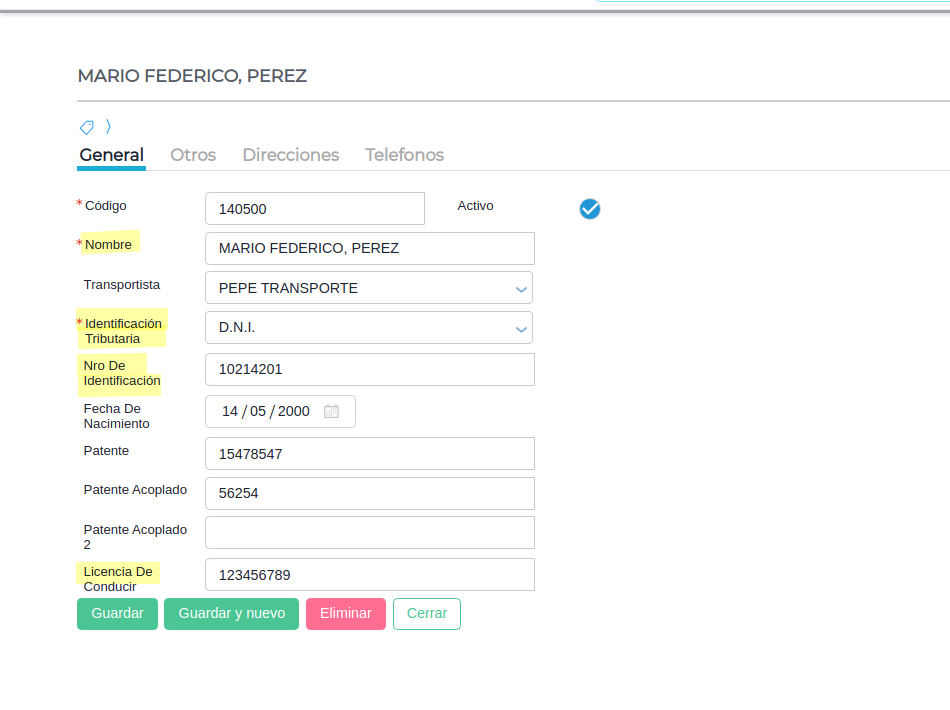The width and height of the screenshot is (950, 710).
Task: Focus the Nombre text field
Action: coord(369,248)
